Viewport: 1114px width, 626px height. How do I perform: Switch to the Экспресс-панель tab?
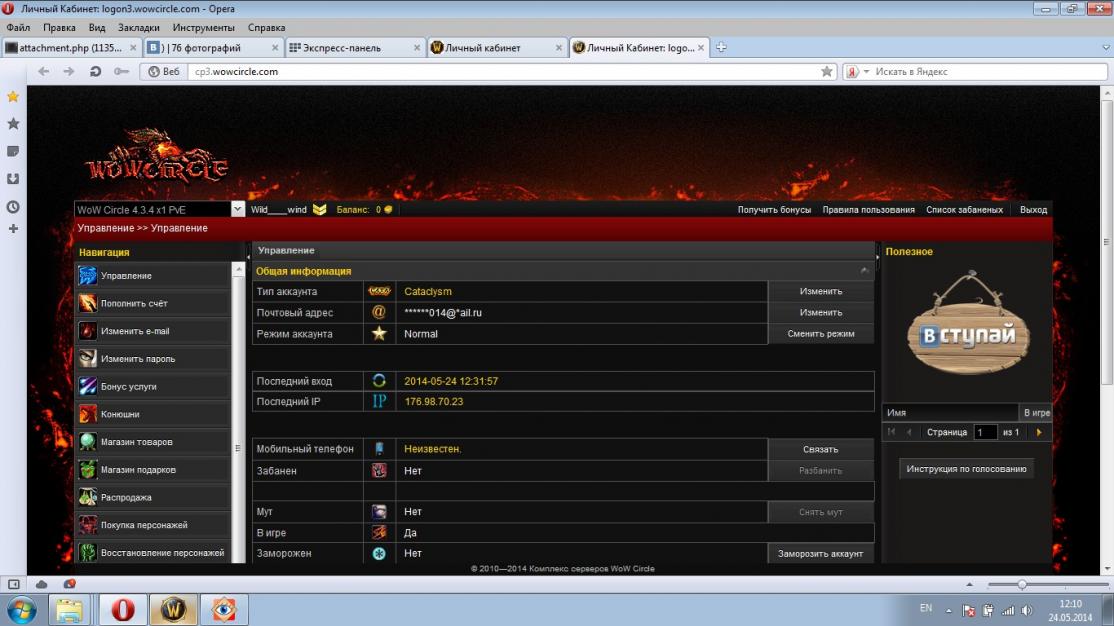pyautogui.click(x=353, y=48)
